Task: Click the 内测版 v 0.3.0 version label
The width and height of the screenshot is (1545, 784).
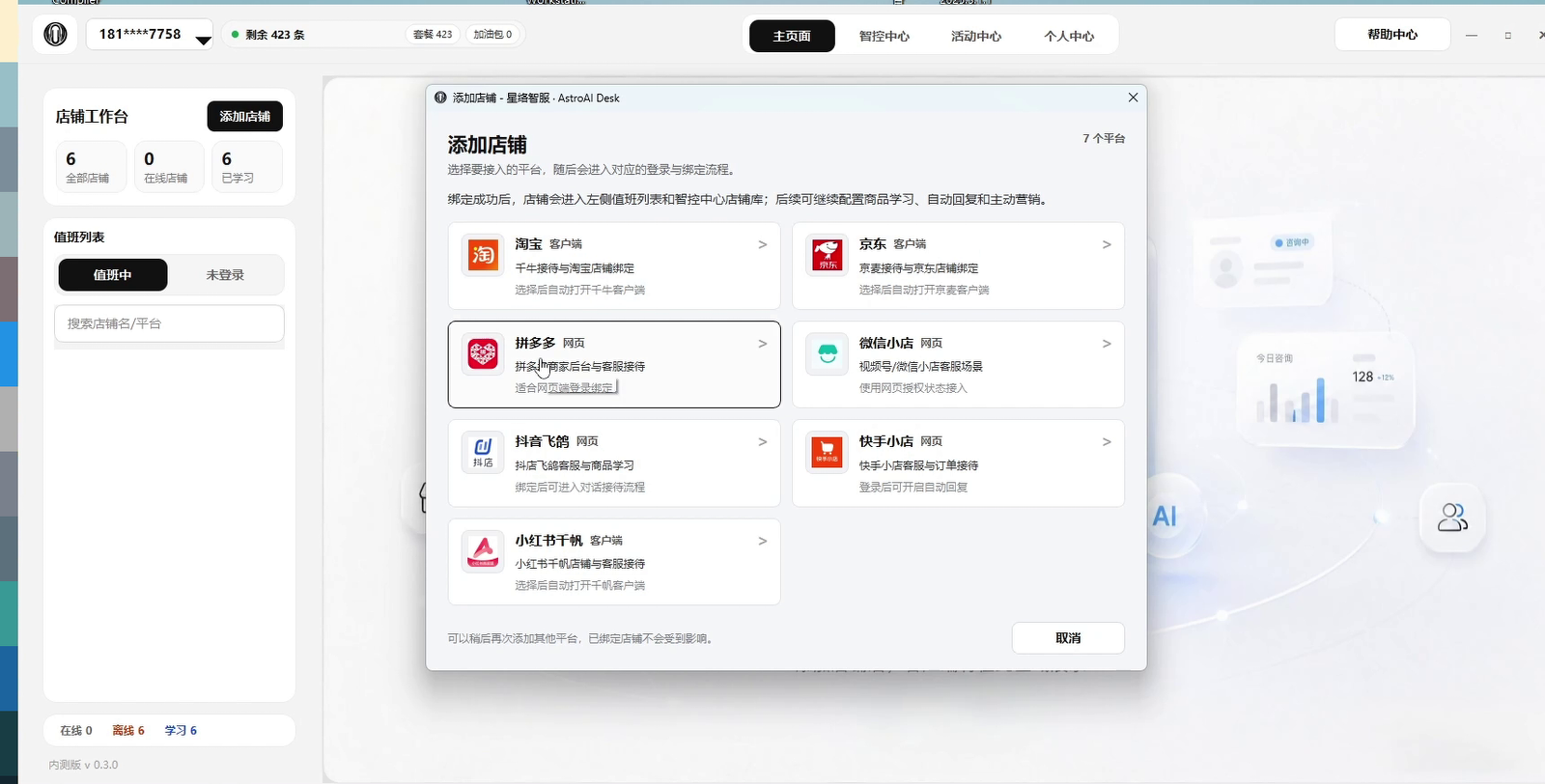Action: 83,765
